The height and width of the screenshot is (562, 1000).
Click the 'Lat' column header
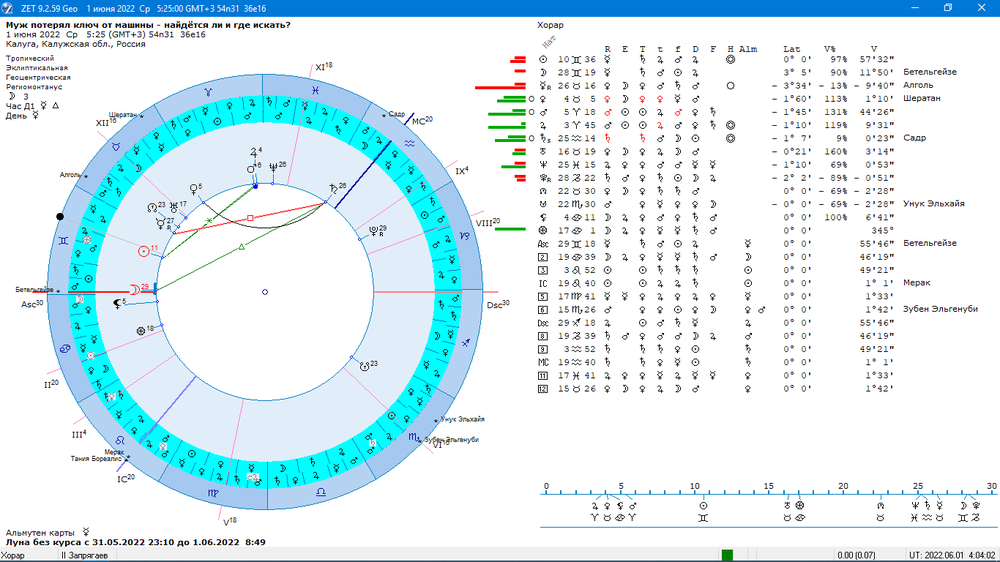(791, 49)
